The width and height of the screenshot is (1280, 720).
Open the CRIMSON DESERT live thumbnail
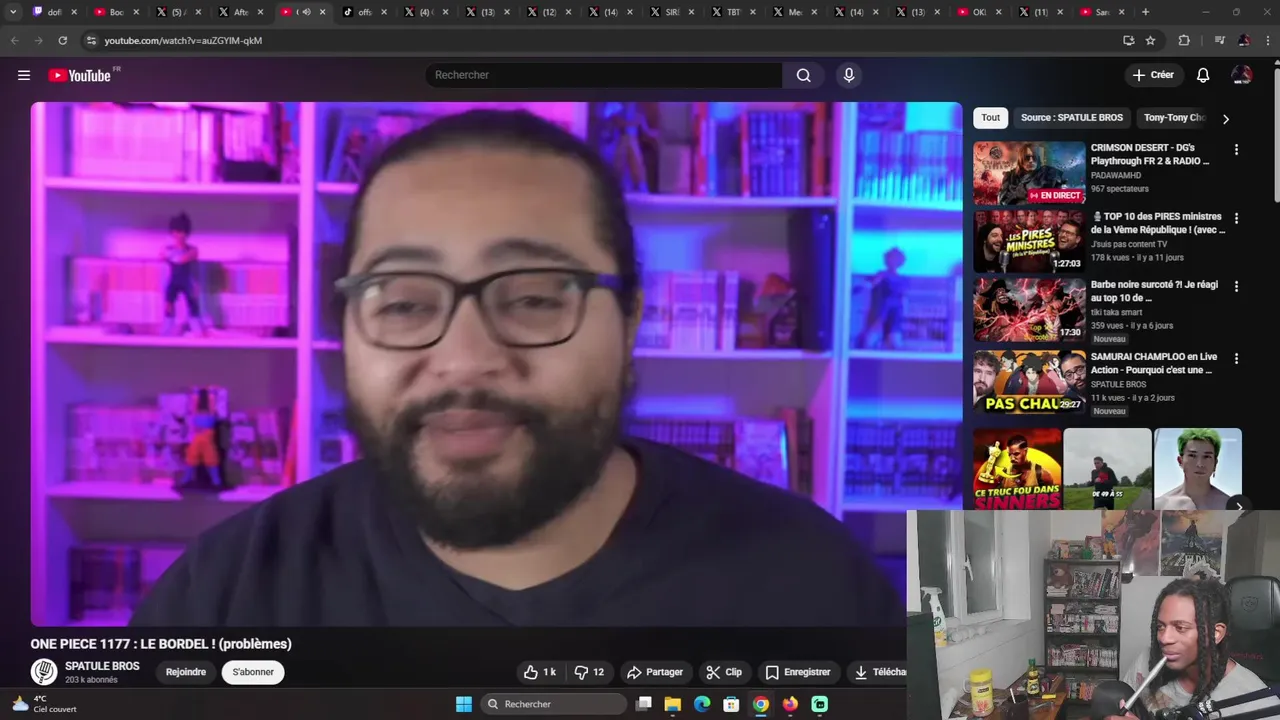(x=1029, y=173)
